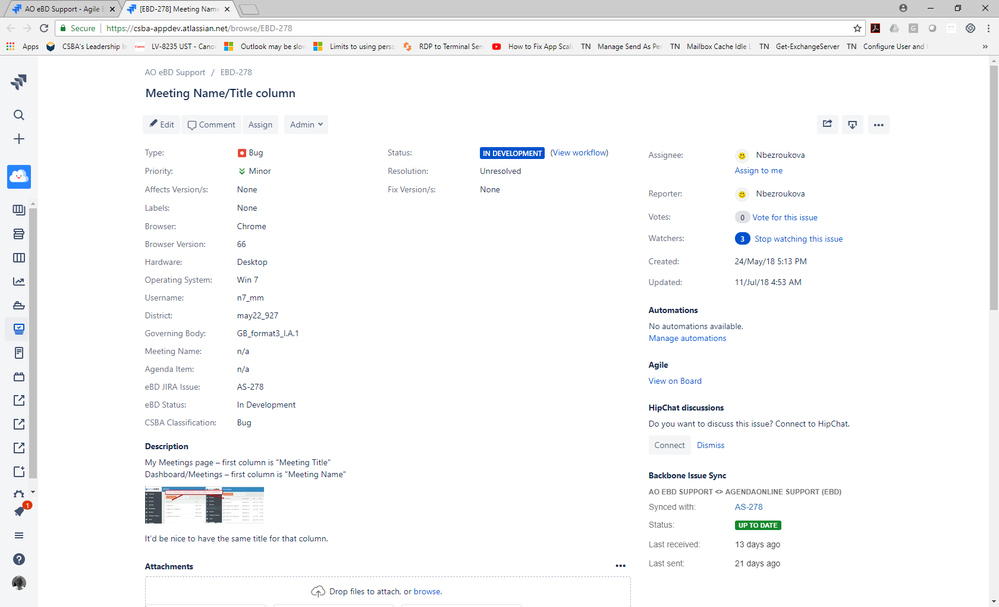This screenshot has width=999, height=607.
Task: Open the Admin dropdown
Action: click(x=305, y=124)
